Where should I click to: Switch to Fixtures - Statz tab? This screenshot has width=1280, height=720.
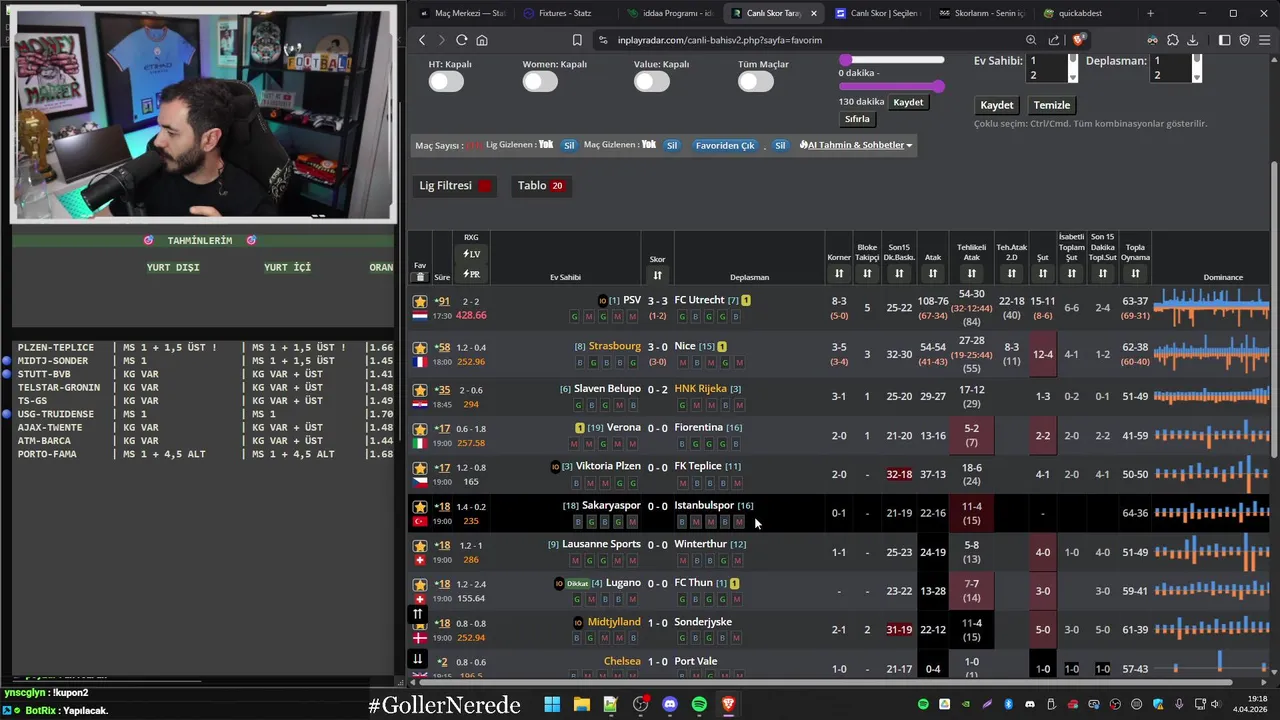565,13
